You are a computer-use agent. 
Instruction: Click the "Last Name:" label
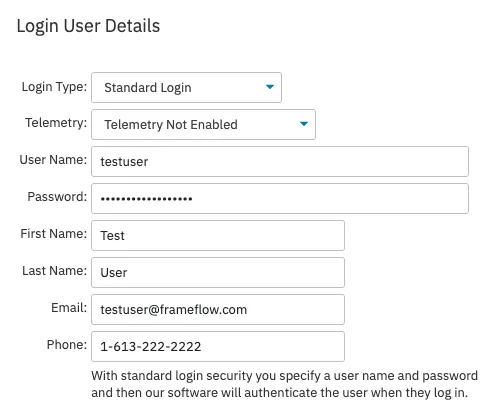pyautogui.click(x=55, y=271)
